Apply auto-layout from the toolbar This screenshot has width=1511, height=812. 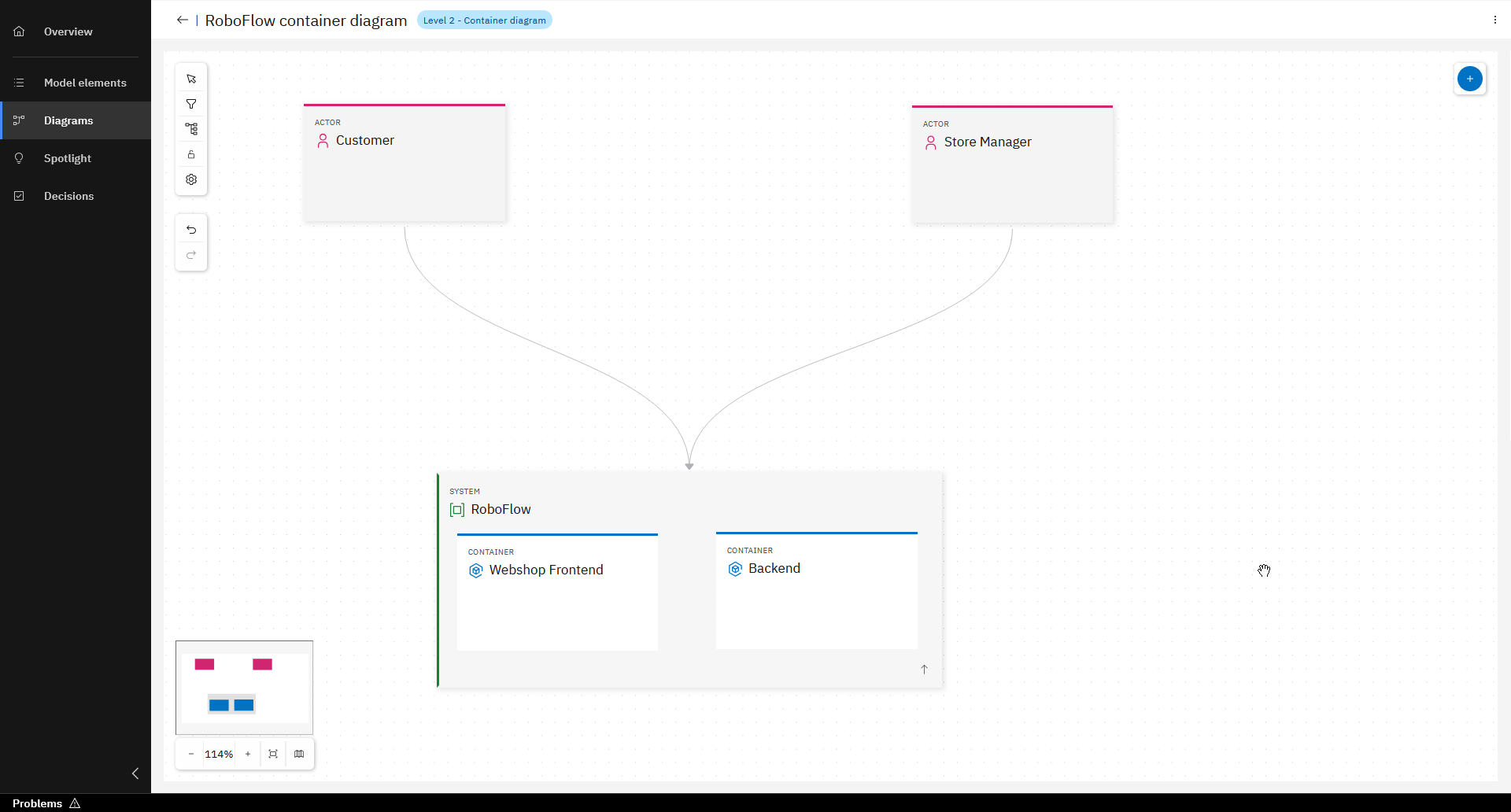click(x=191, y=129)
